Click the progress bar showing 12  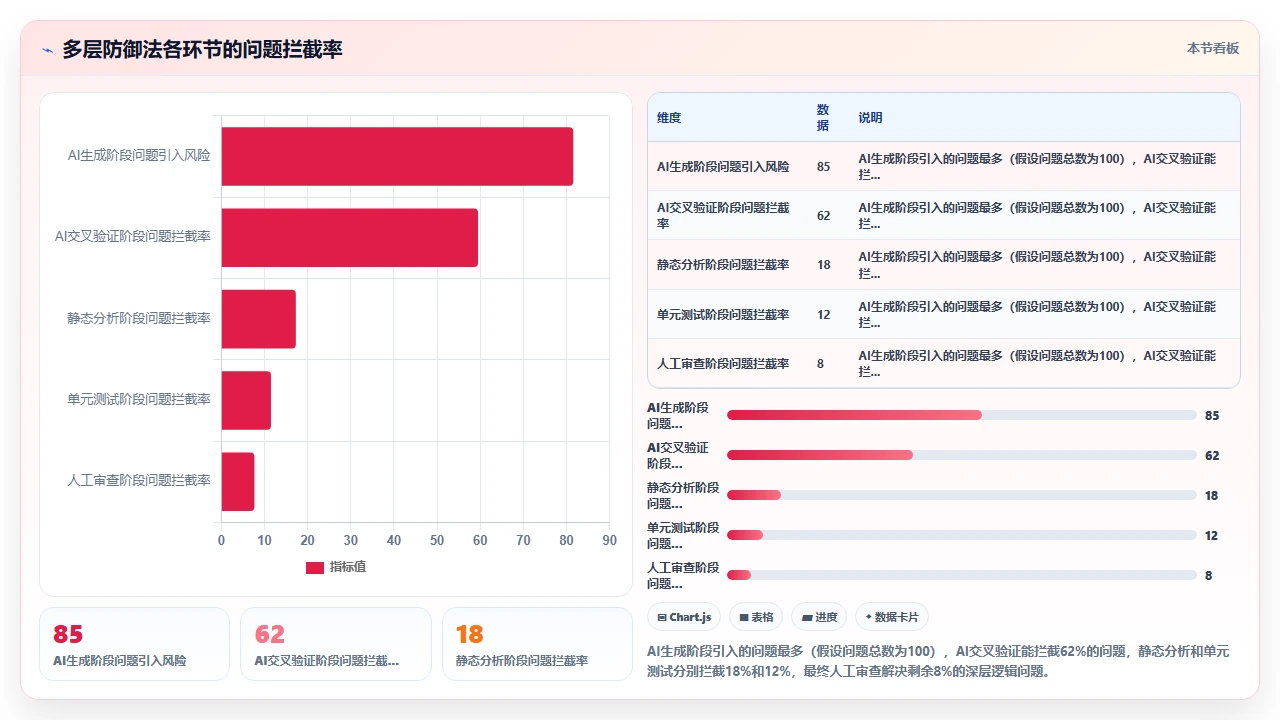point(962,535)
